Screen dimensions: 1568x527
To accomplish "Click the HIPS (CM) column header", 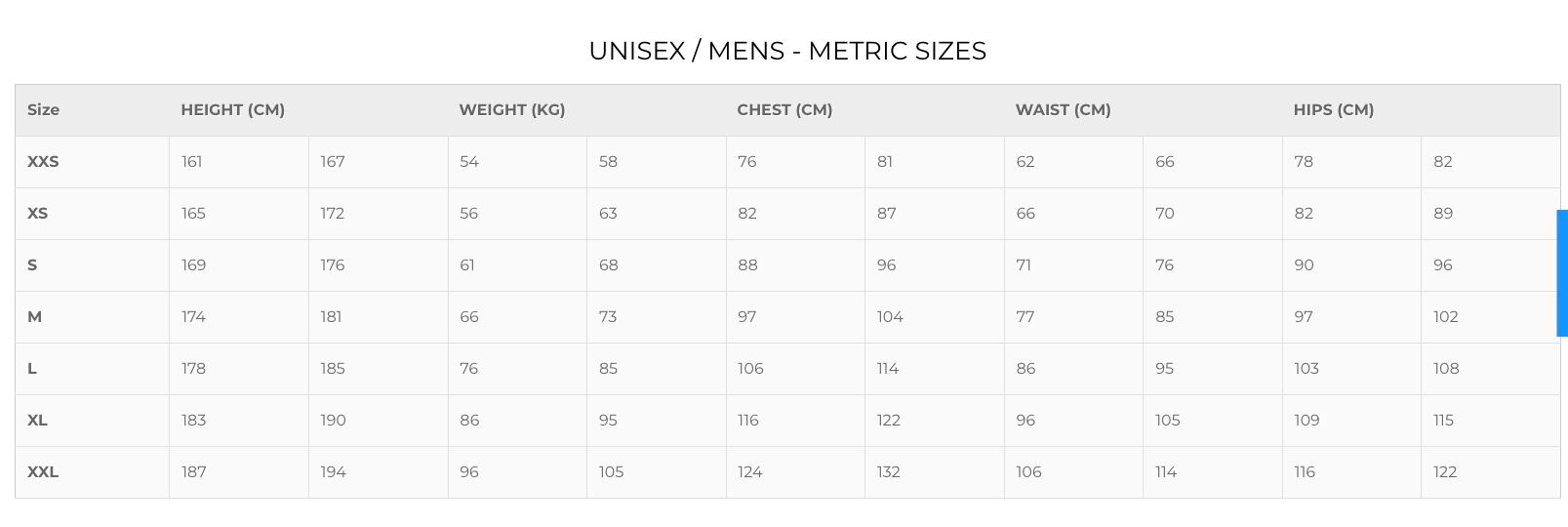I will pos(1333,109).
